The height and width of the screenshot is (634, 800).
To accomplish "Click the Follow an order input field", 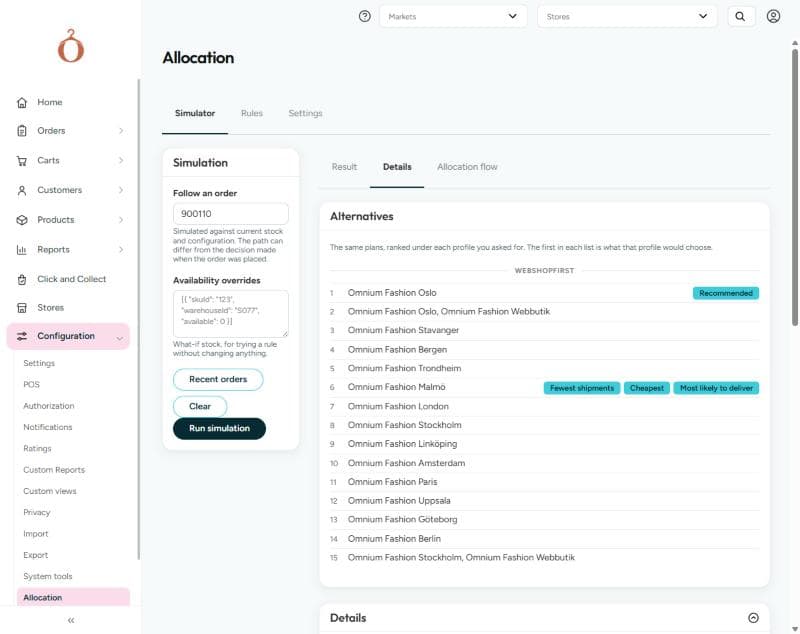I will point(231,214).
